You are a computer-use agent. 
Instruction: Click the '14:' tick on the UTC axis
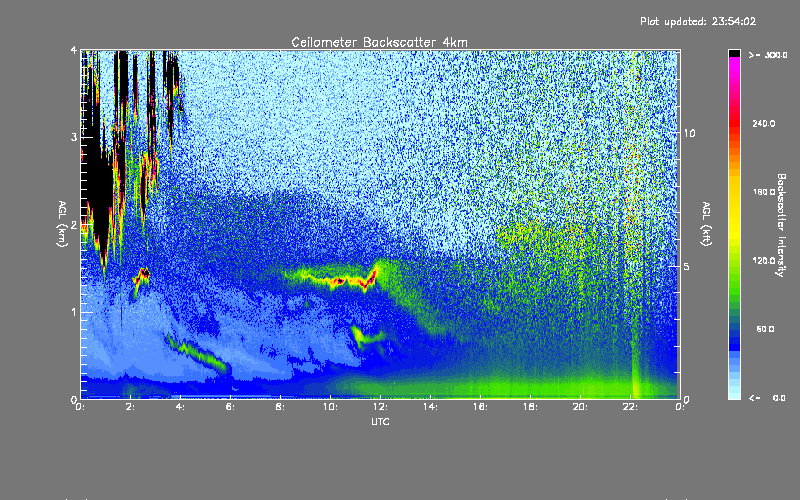[x=430, y=407]
